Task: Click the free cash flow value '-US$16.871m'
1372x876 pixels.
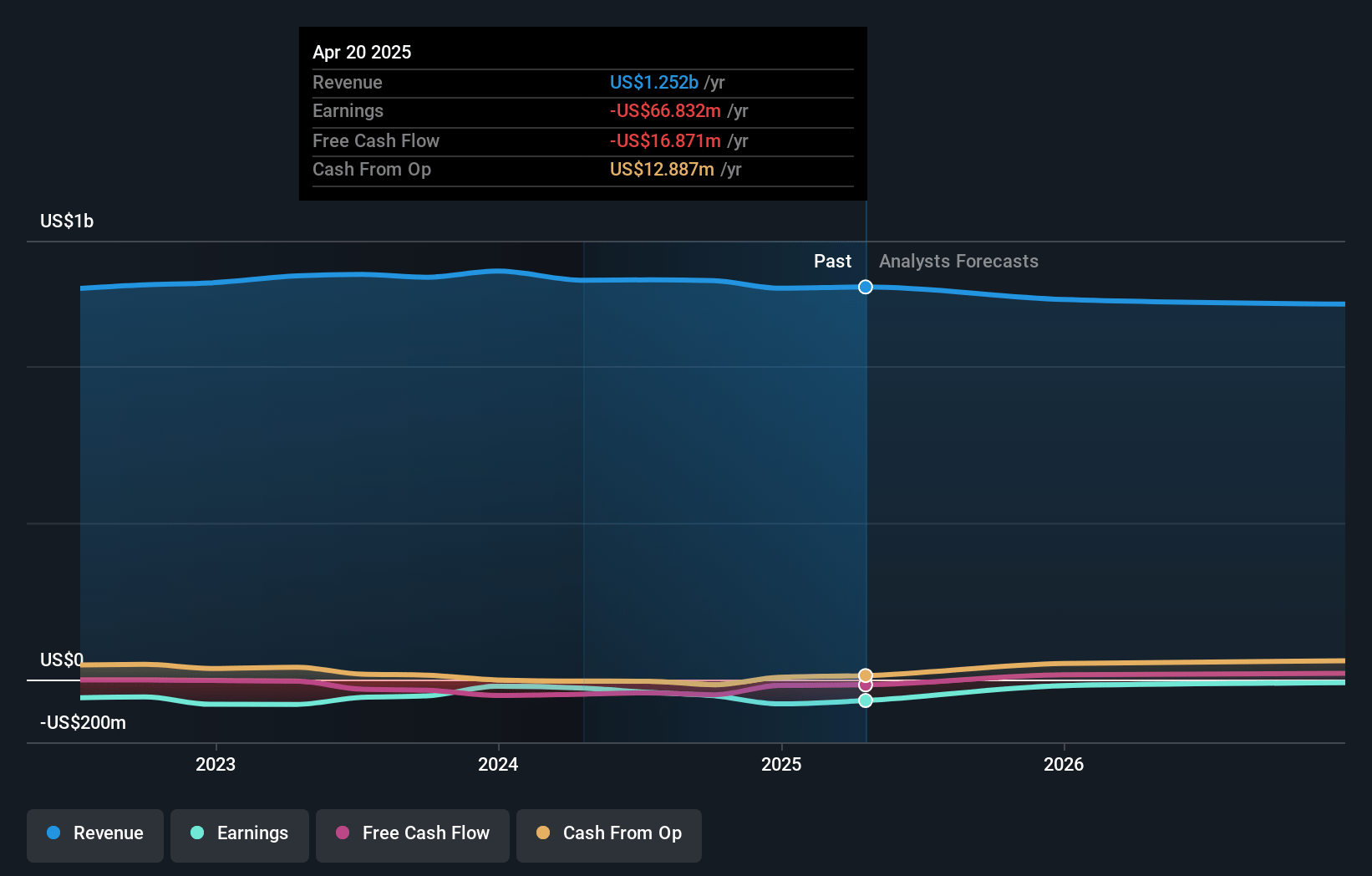Action: [665, 140]
